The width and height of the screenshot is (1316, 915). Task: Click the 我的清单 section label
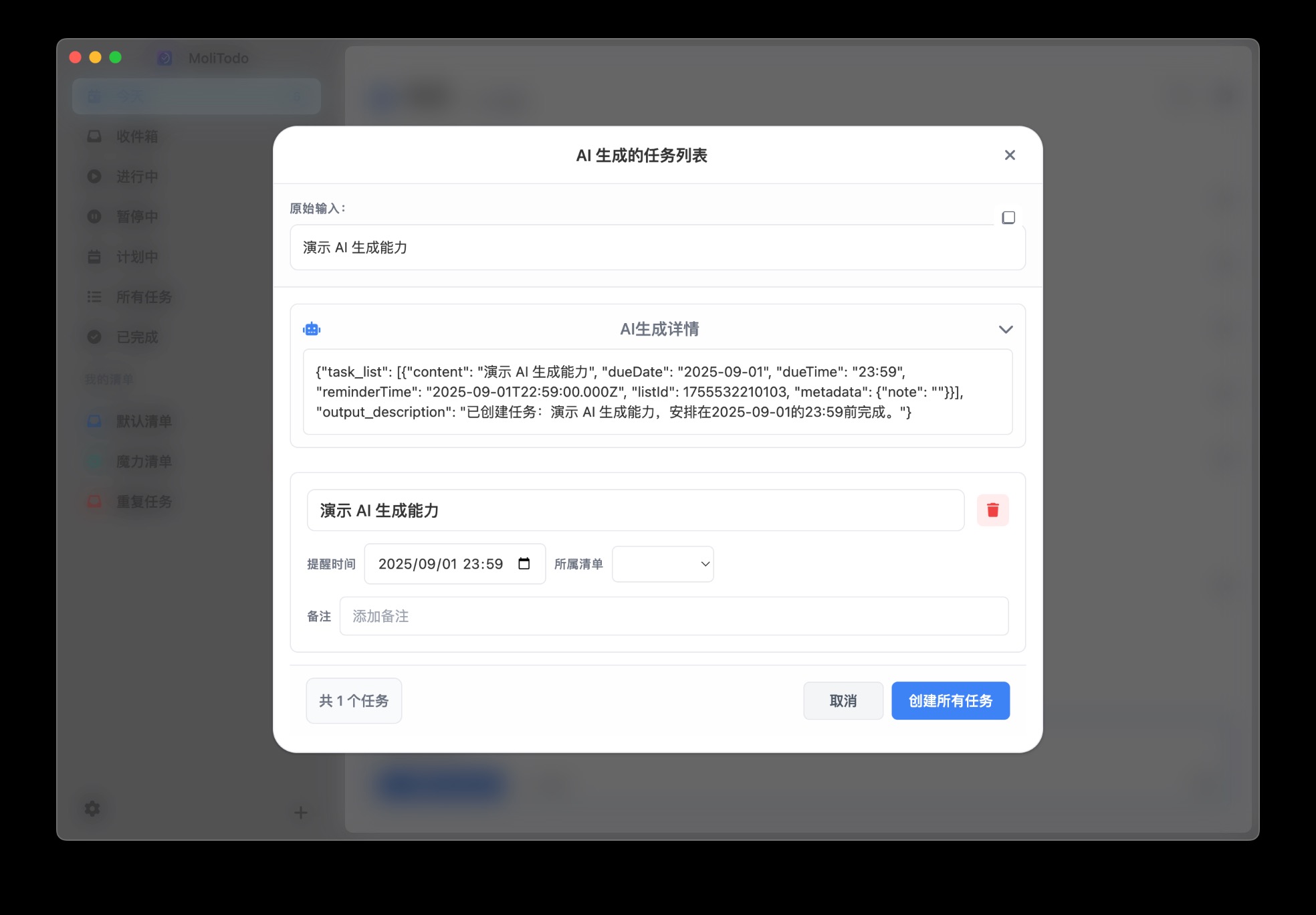click(109, 380)
